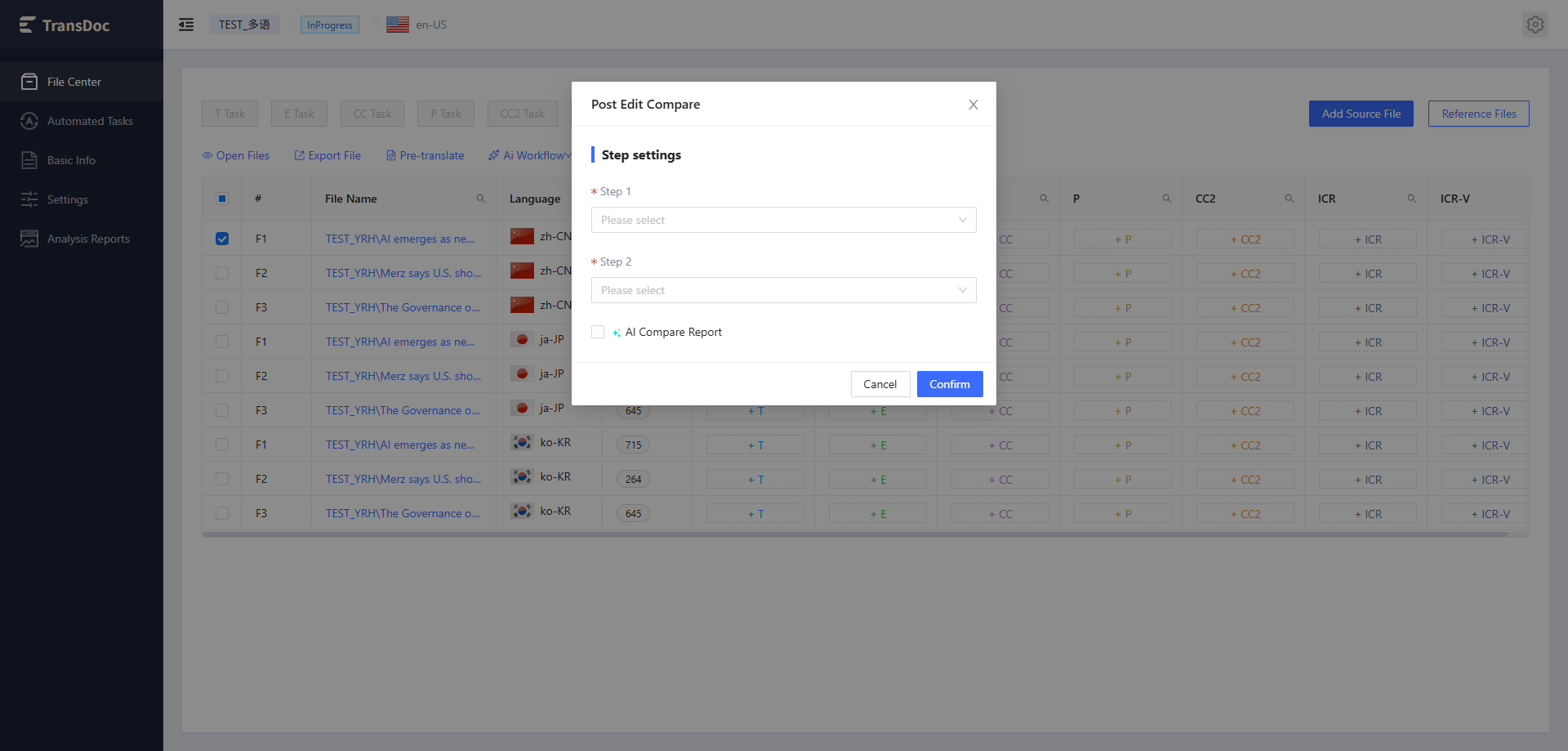Search icon in File Name column header
The height and width of the screenshot is (751, 1568).
point(481,199)
